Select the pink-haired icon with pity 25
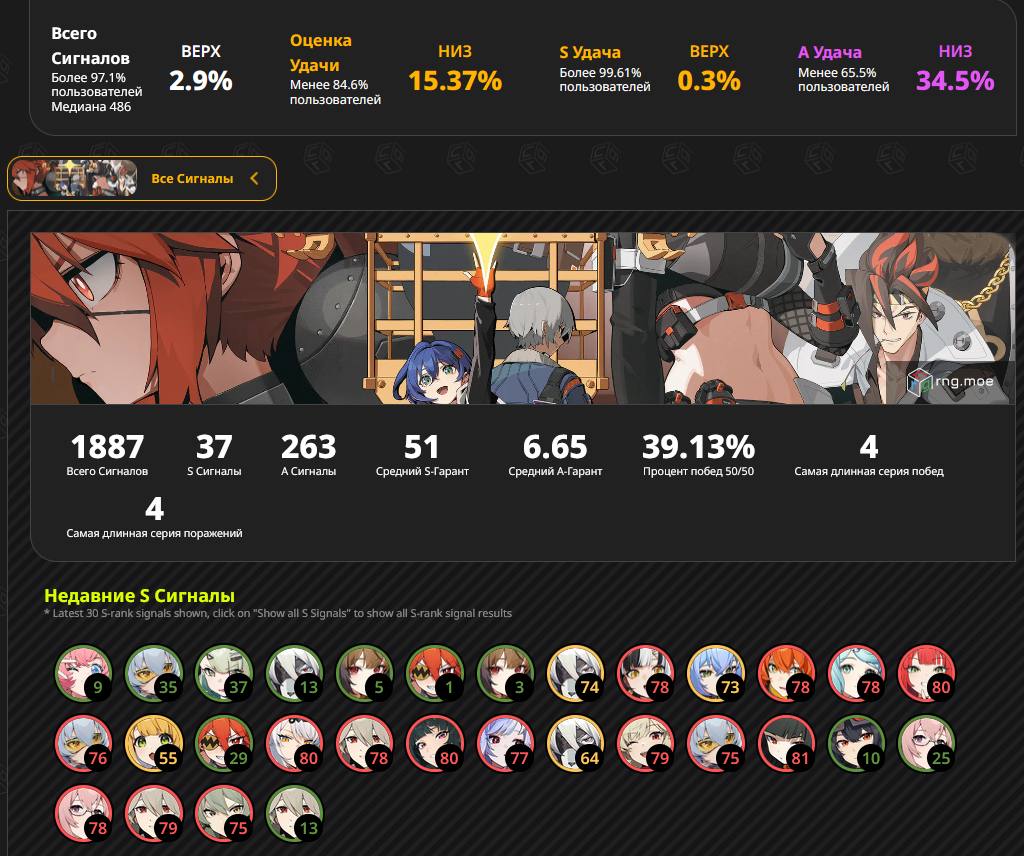 [x=927, y=744]
